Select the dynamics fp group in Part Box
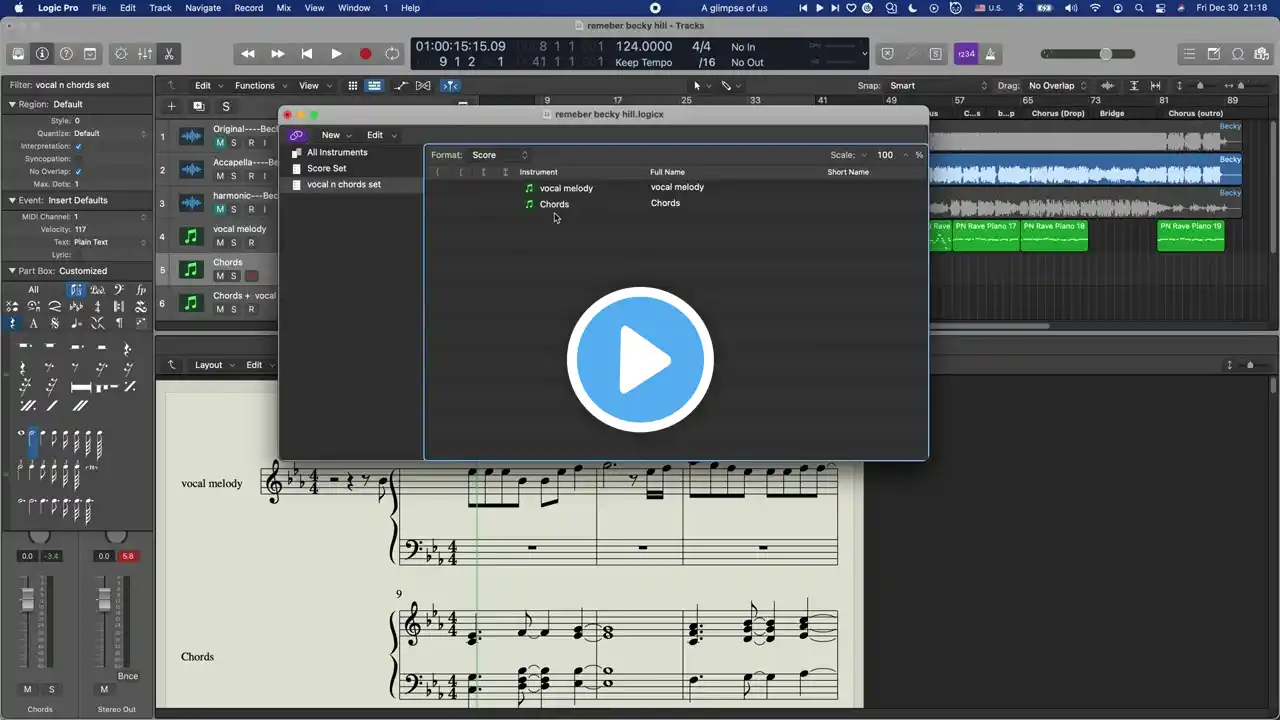The height and width of the screenshot is (720, 1280). (x=140, y=290)
